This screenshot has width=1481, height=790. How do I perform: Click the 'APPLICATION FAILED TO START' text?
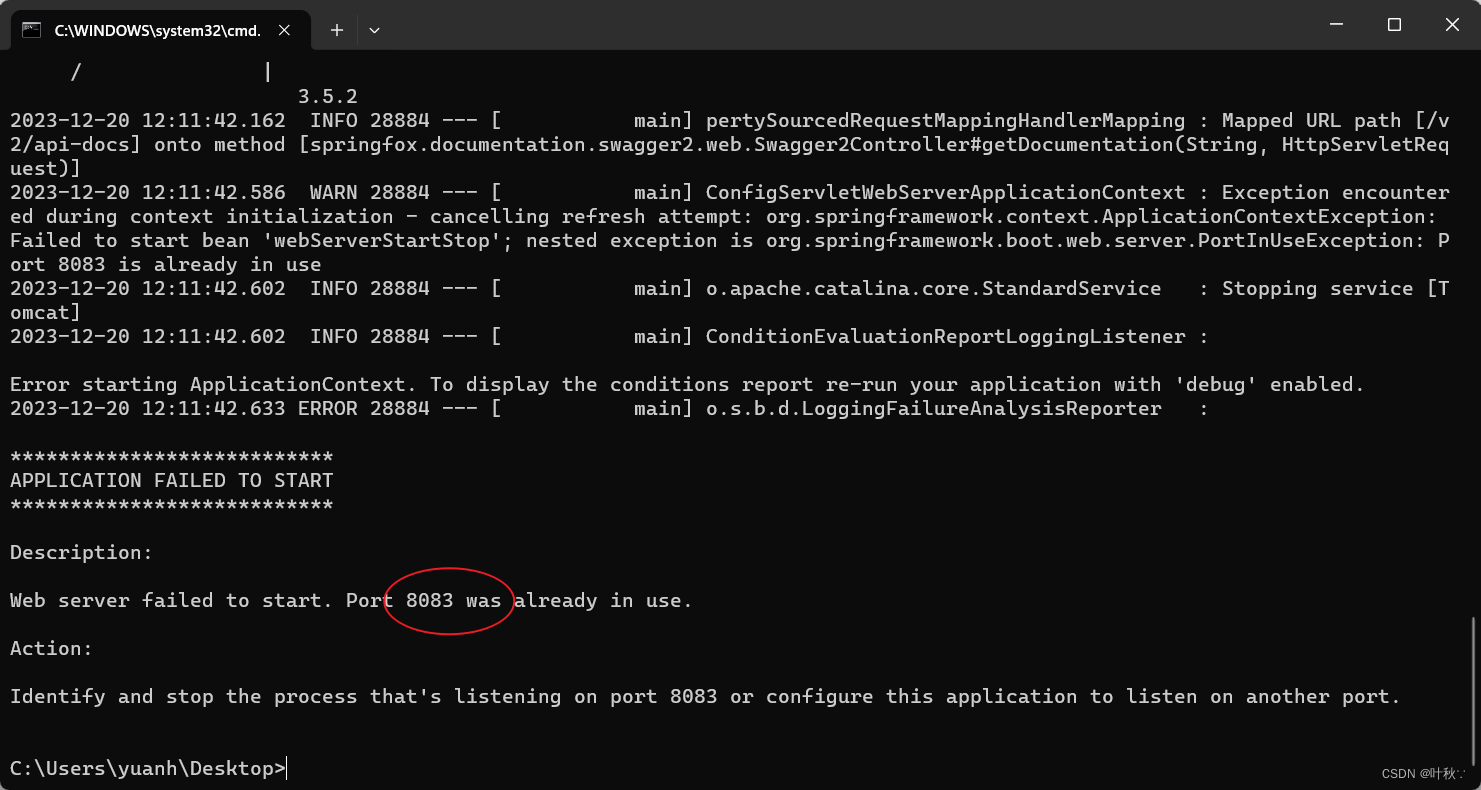[x=171, y=480]
